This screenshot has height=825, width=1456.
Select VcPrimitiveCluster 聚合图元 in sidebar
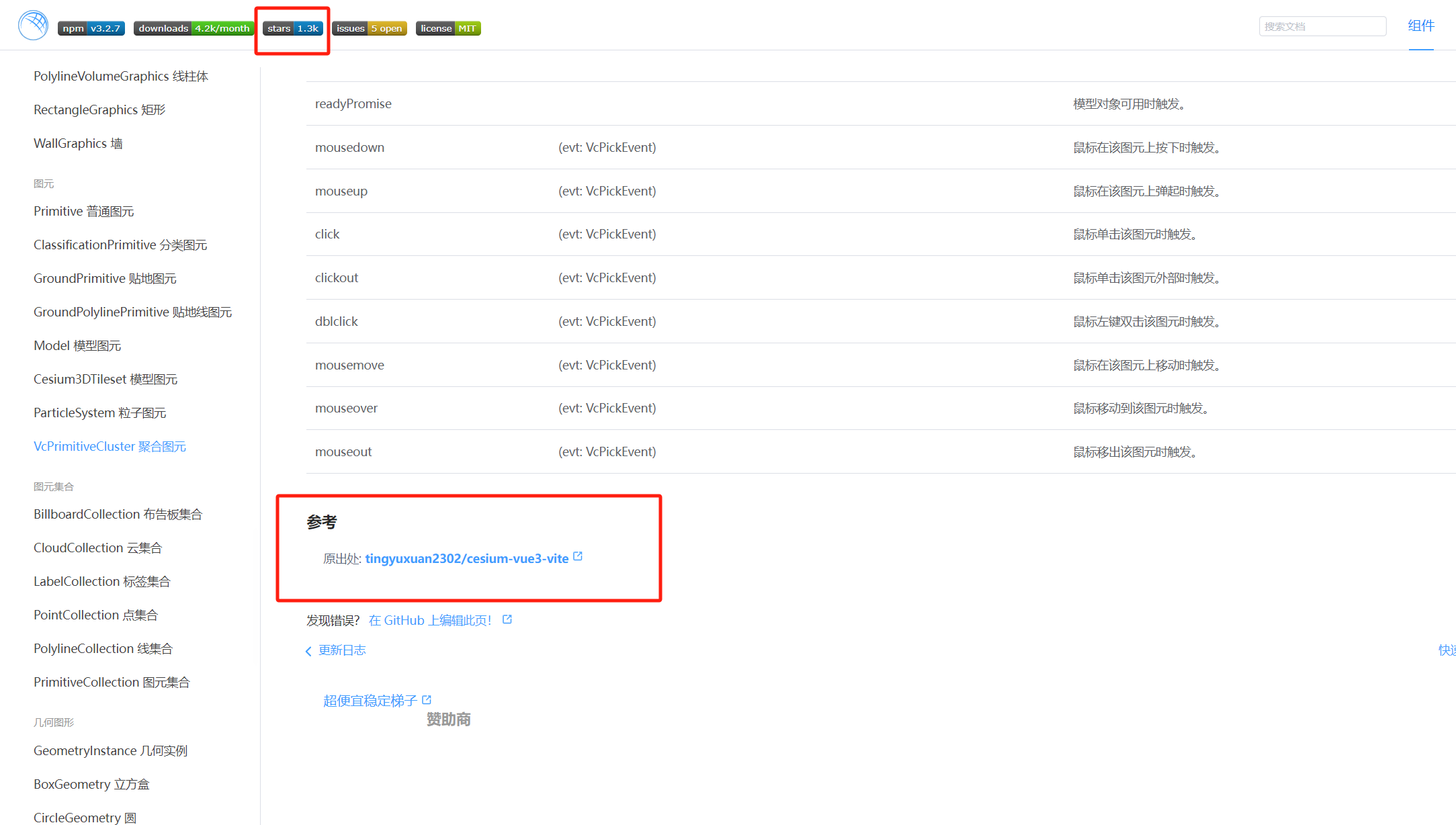pyautogui.click(x=110, y=446)
